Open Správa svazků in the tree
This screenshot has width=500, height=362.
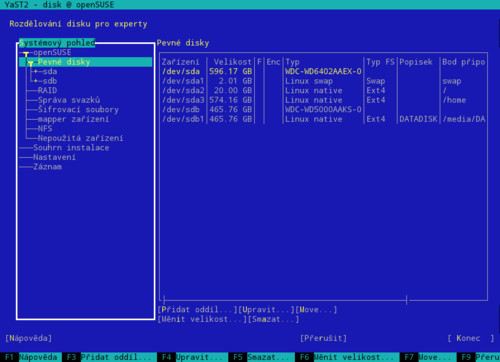(x=69, y=100)
